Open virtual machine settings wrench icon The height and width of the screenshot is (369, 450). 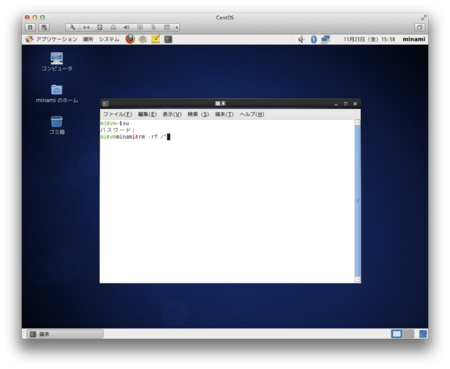pos(73,27)
